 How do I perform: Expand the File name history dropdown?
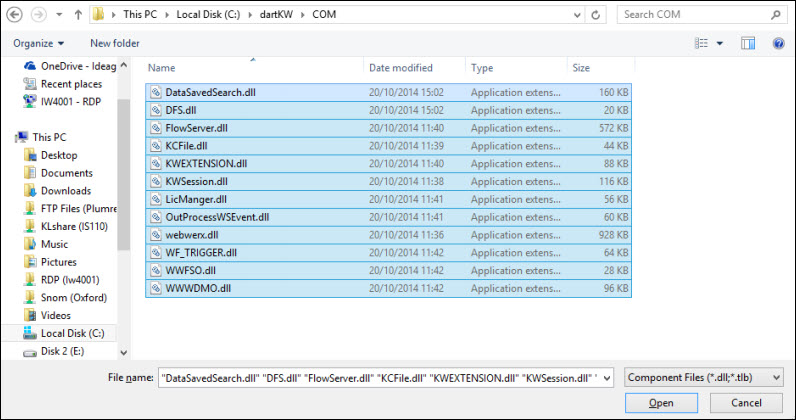(x=608, y=378)
